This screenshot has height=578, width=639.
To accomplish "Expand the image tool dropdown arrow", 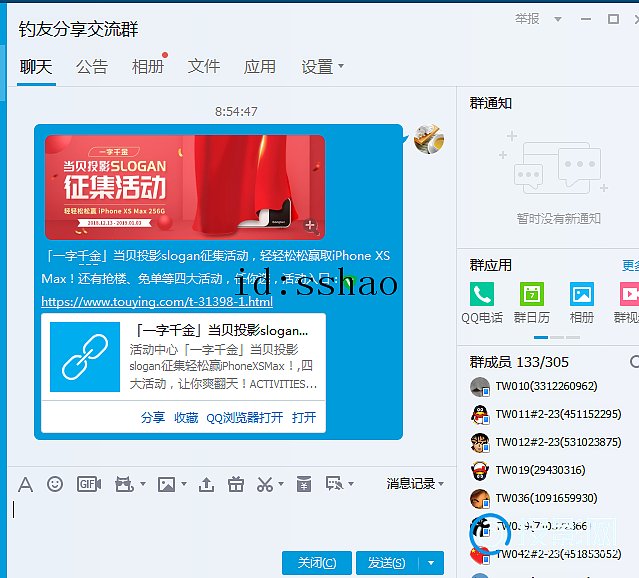I will [x=184, y=484].
